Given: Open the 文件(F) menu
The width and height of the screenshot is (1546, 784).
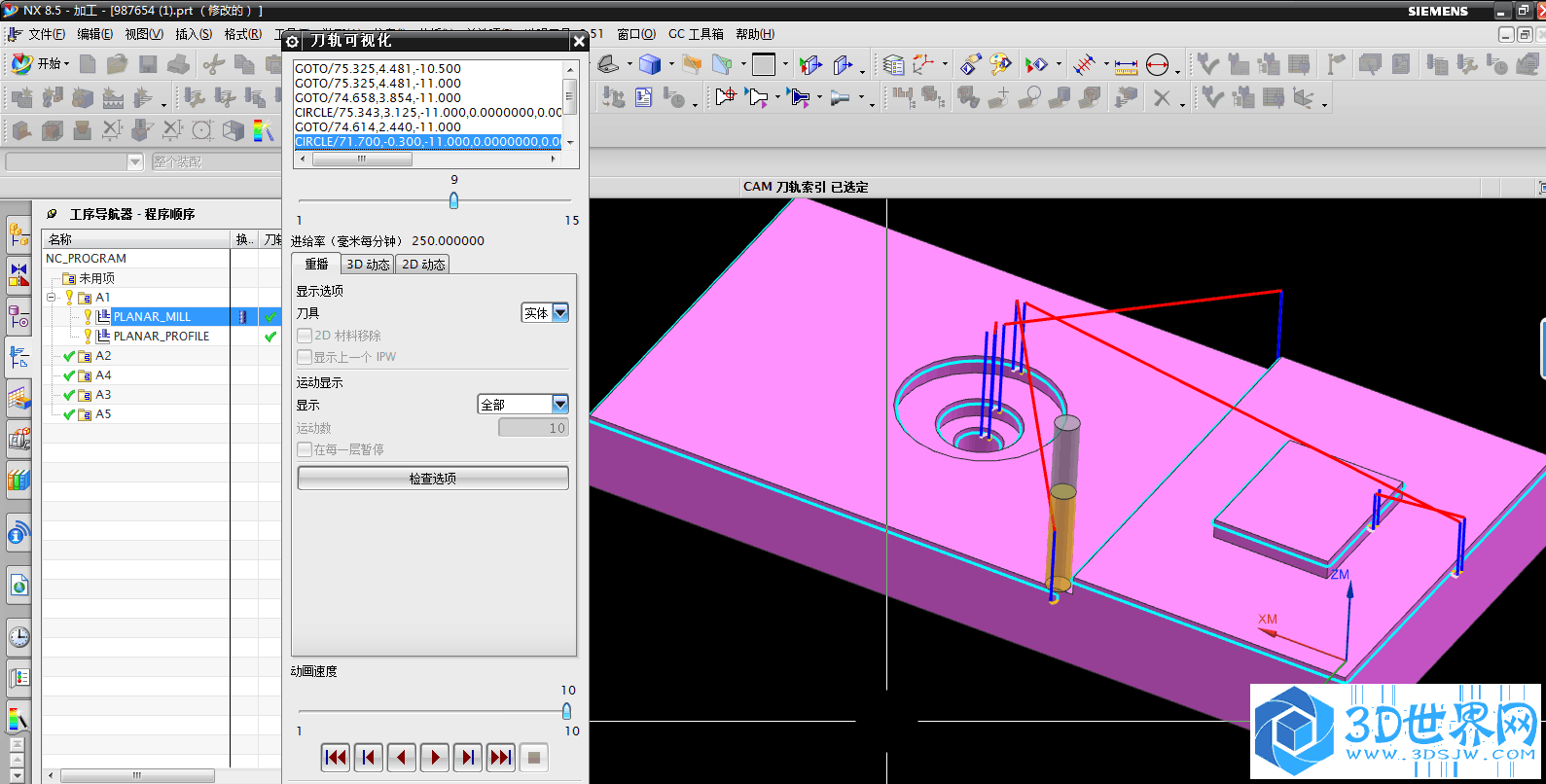Looking at the screenshot, I should [x=47, y=34].
